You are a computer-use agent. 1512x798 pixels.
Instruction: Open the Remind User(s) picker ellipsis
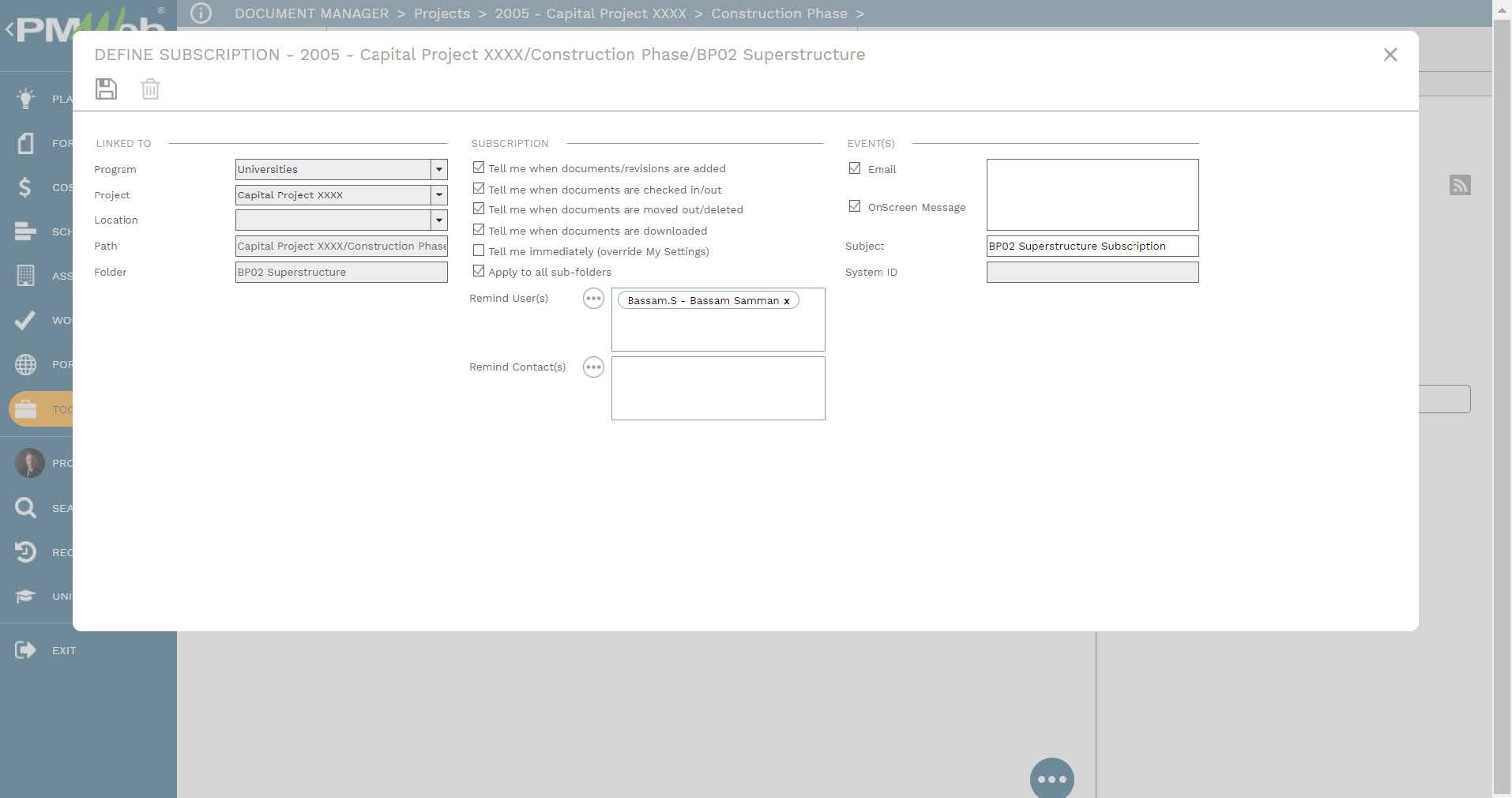tap(593, 299)
